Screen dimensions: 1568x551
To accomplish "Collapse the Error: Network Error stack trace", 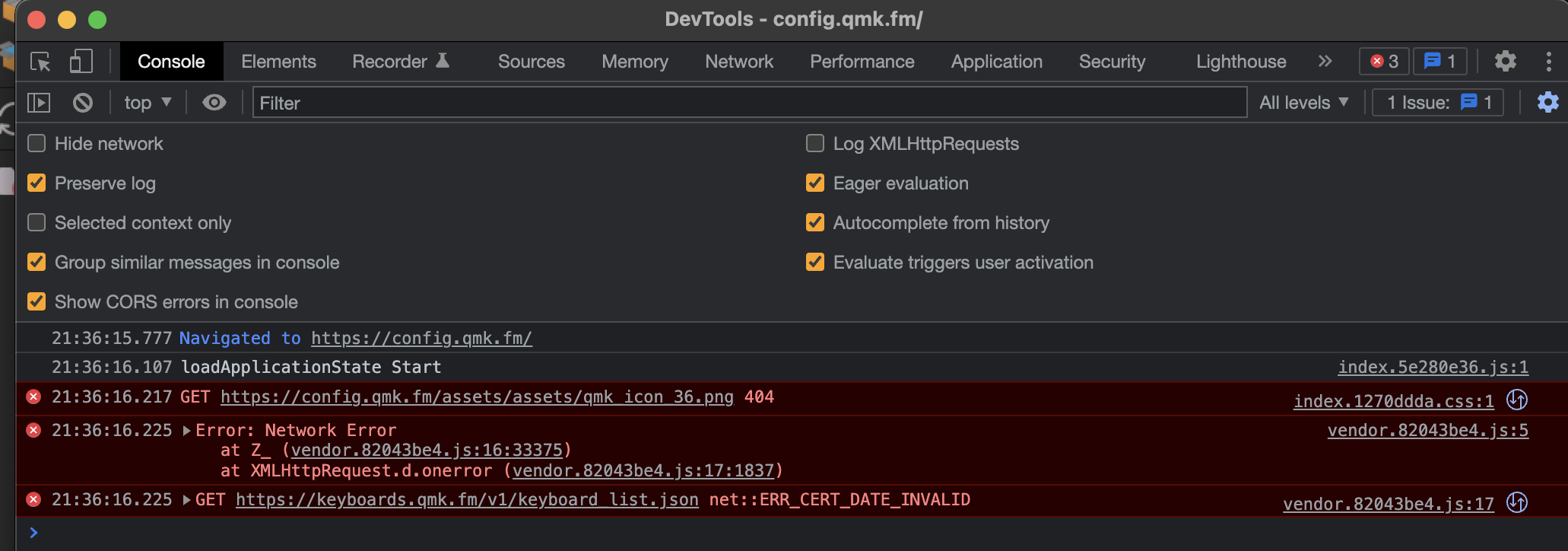I will click(x=187, y=431).
